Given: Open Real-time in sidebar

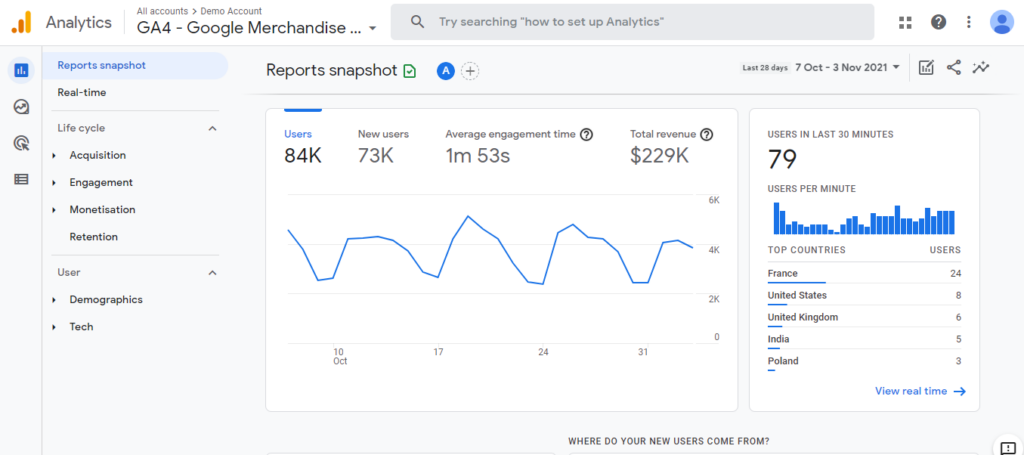Looking at the screenshot, I should [82, 93].
